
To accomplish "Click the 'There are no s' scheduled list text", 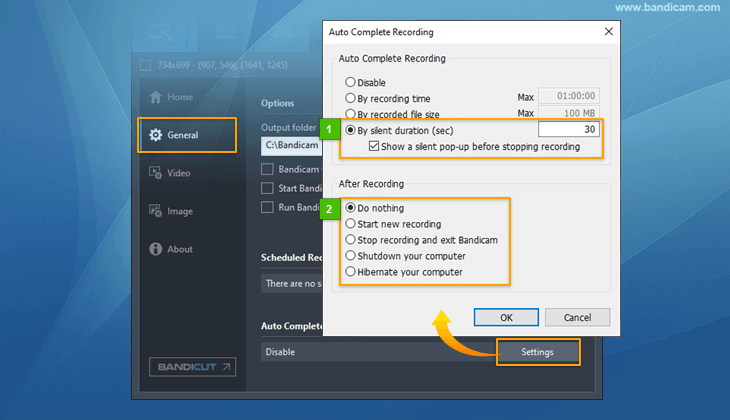I will tap(293, 284).
